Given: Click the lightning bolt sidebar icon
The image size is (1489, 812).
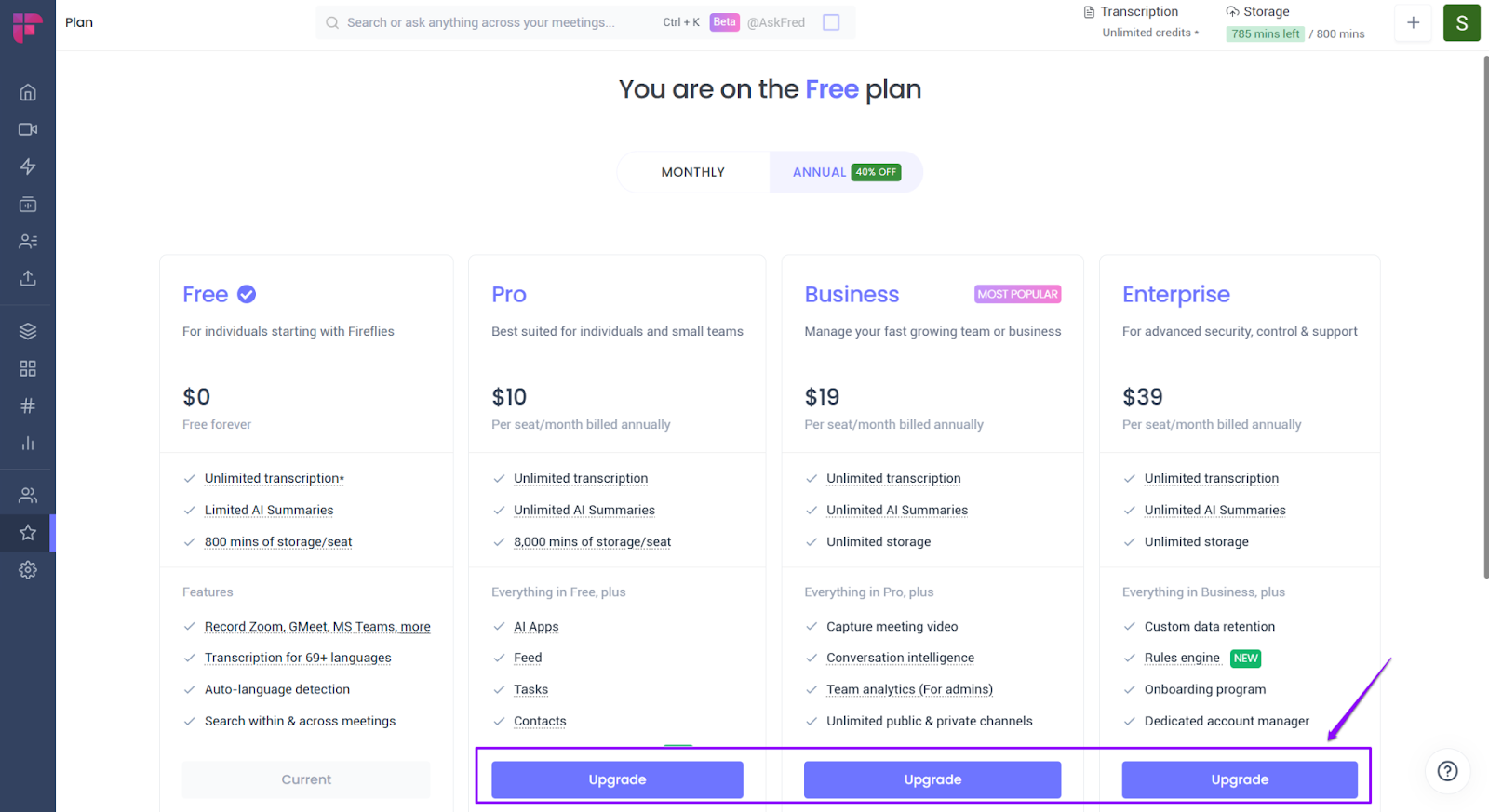Looking at the screenshot, I should (x=28, y=166).
